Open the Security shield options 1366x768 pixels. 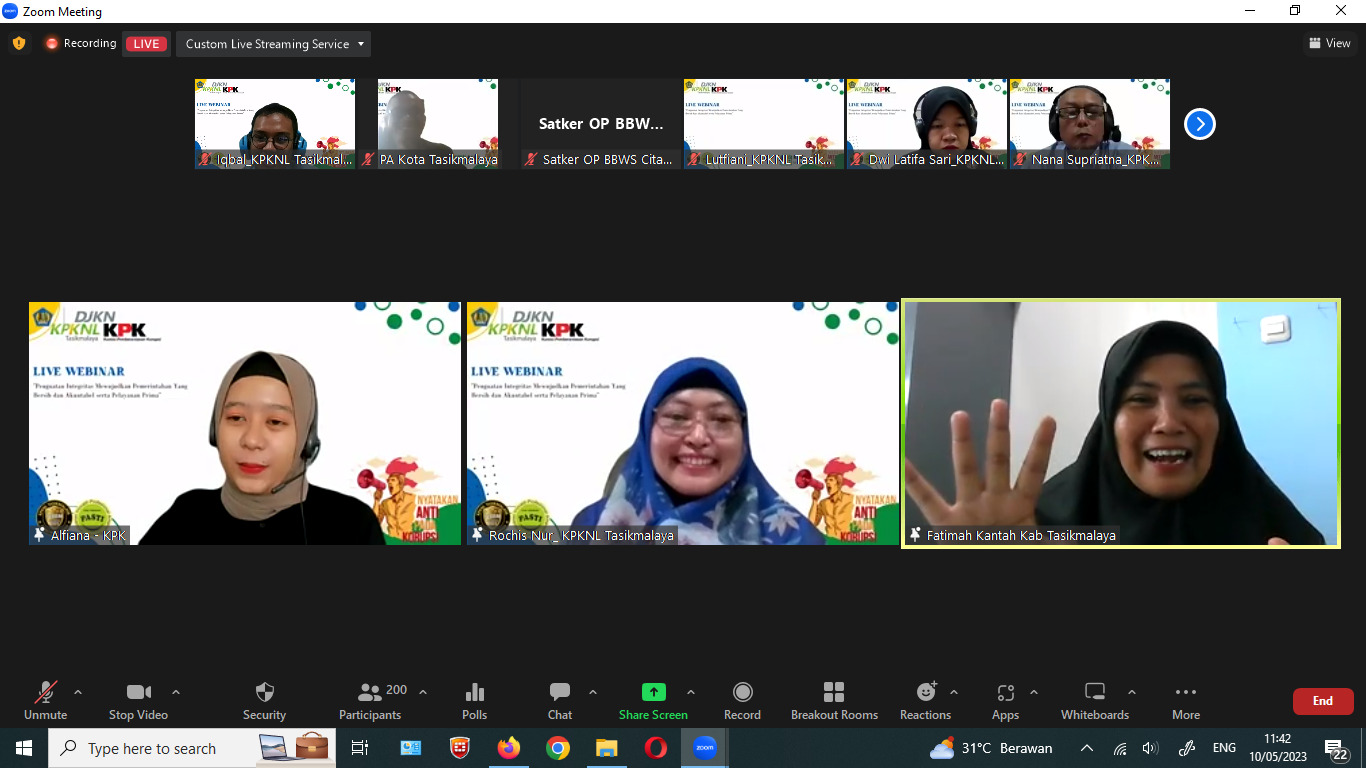264,701
